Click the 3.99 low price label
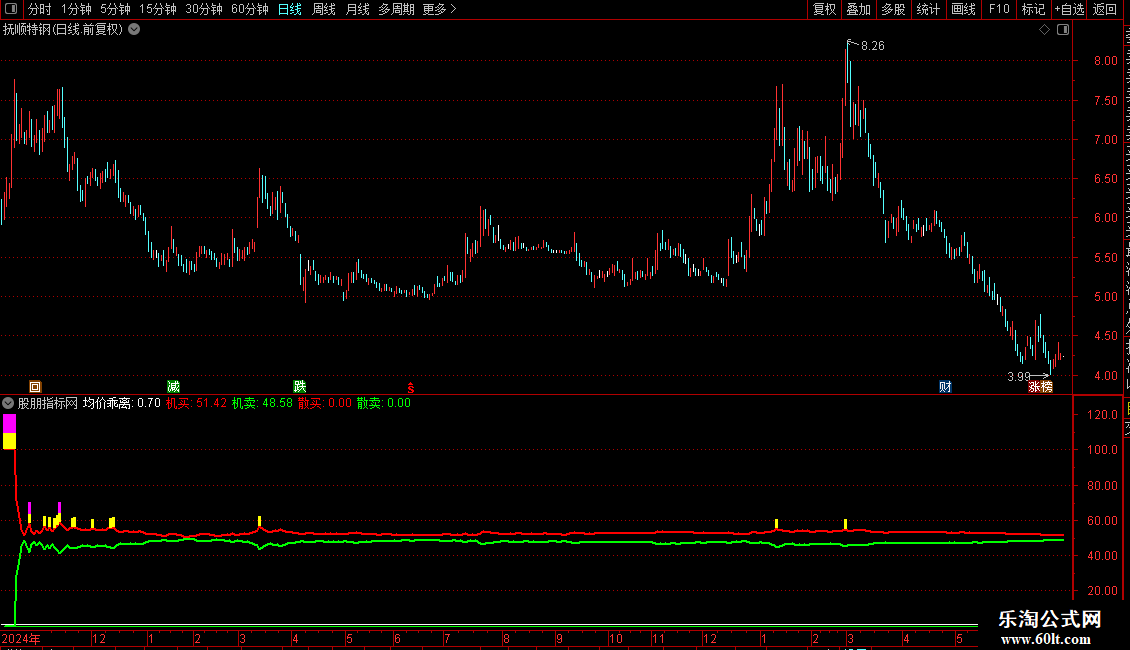The image size is (1130, 650). (x=1018, y=377)
